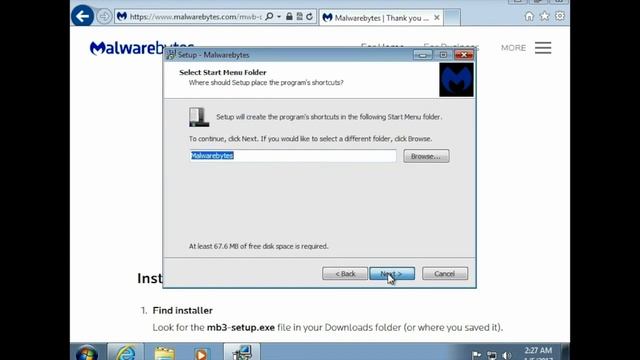Refresh the page
This screenshot has height=360, width=640.
click(x=309, y=16)
